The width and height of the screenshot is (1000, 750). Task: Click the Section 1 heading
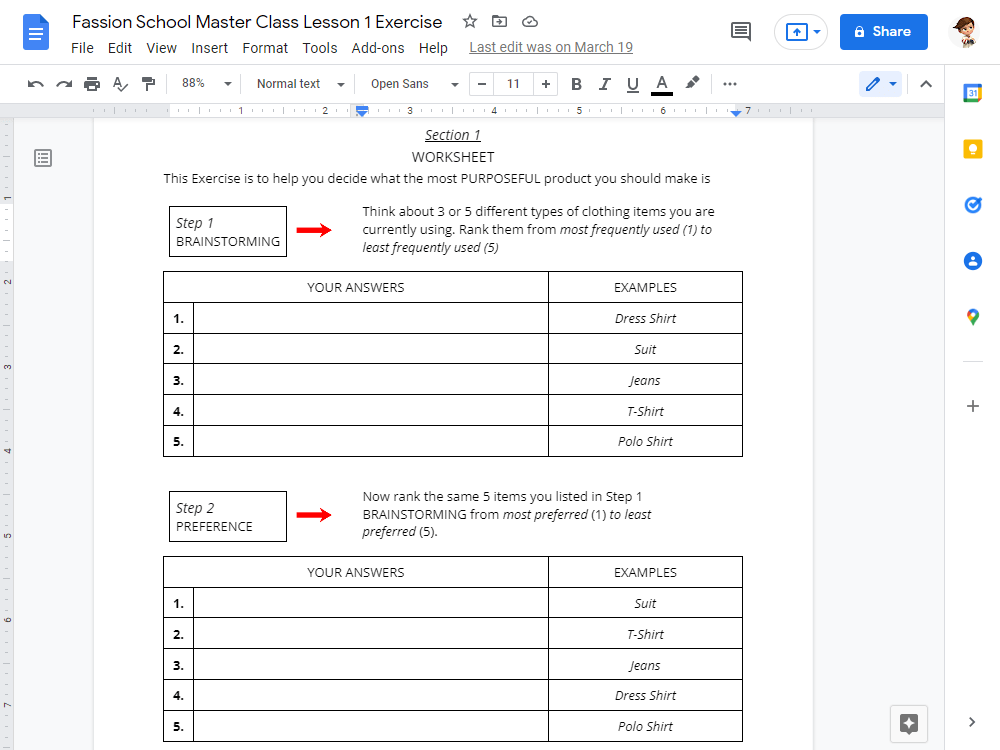point(453,135)
